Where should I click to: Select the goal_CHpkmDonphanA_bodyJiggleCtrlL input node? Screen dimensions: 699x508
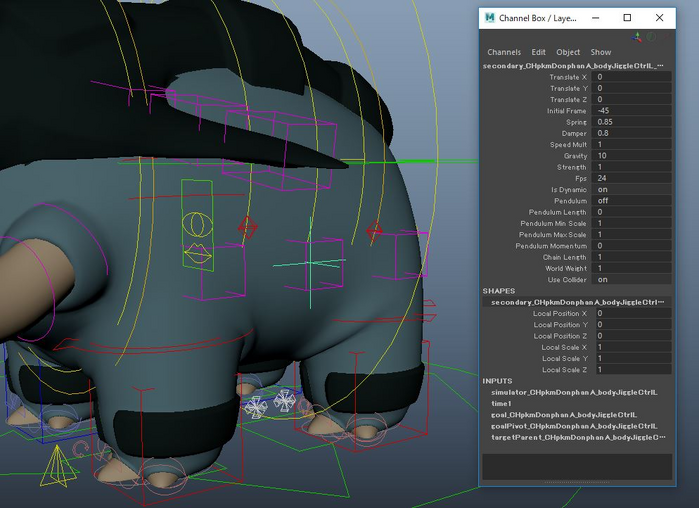point(564,415)
